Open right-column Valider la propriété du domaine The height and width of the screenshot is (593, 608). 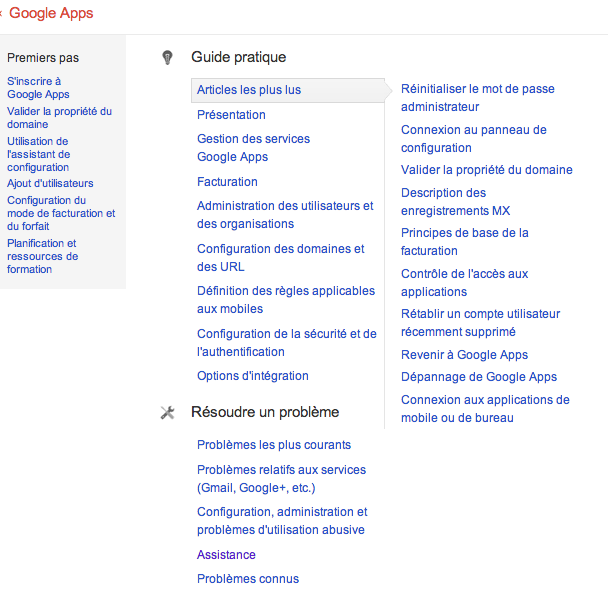click(x=487, y=170)
